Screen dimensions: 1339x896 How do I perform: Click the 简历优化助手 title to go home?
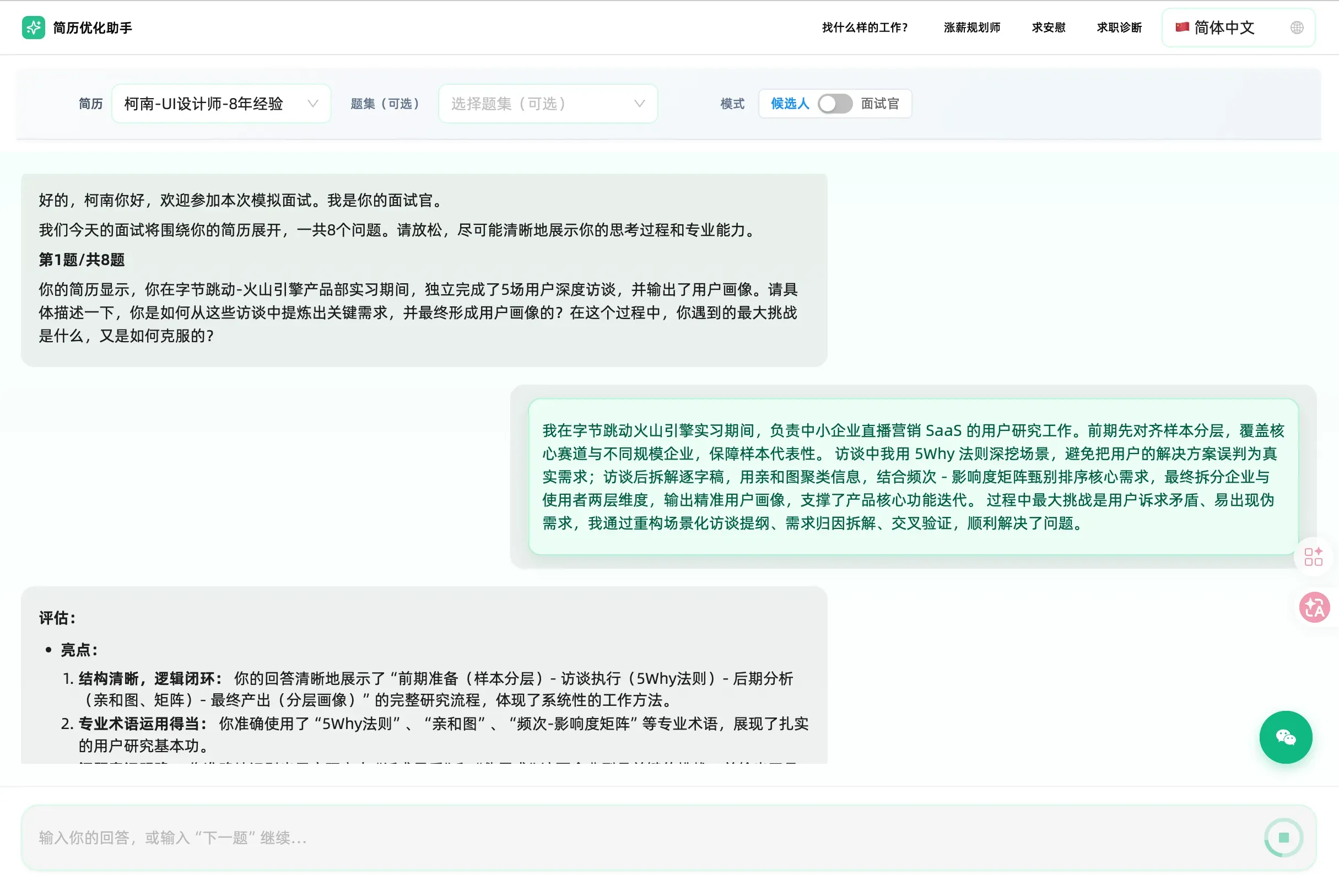pyautogui.click(x=93, y=27)
